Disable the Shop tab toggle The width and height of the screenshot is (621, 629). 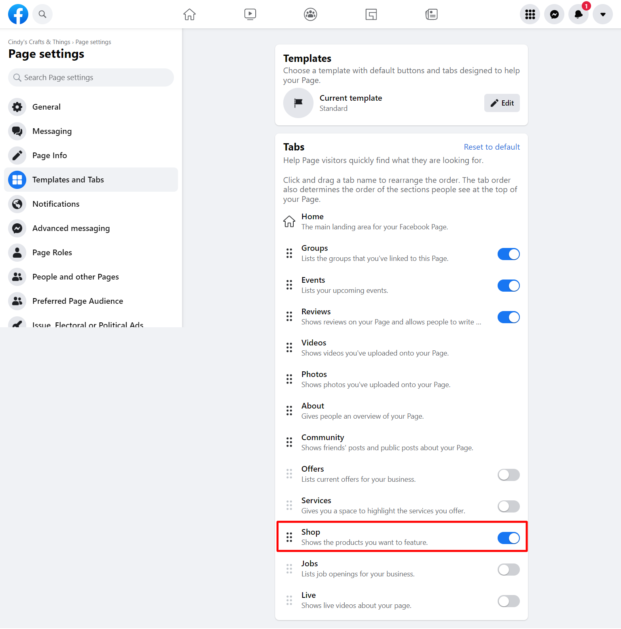(x=508, y=538)
